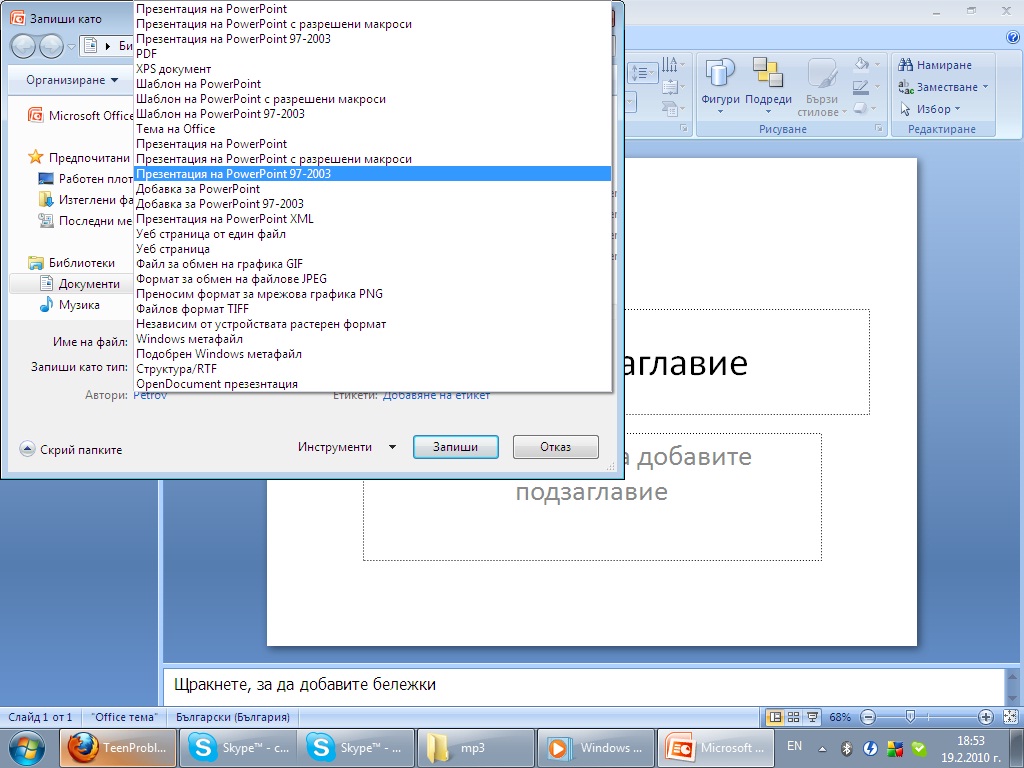1024x768 pixels.
Task: Choose Добавка за PowerPoint 97-2003
Action: coord(372,204)
